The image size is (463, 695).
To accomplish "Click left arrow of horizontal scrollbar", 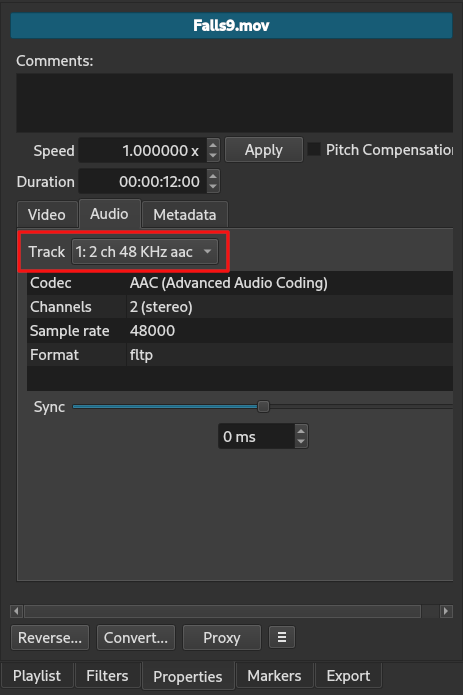I will pos(16,611).
